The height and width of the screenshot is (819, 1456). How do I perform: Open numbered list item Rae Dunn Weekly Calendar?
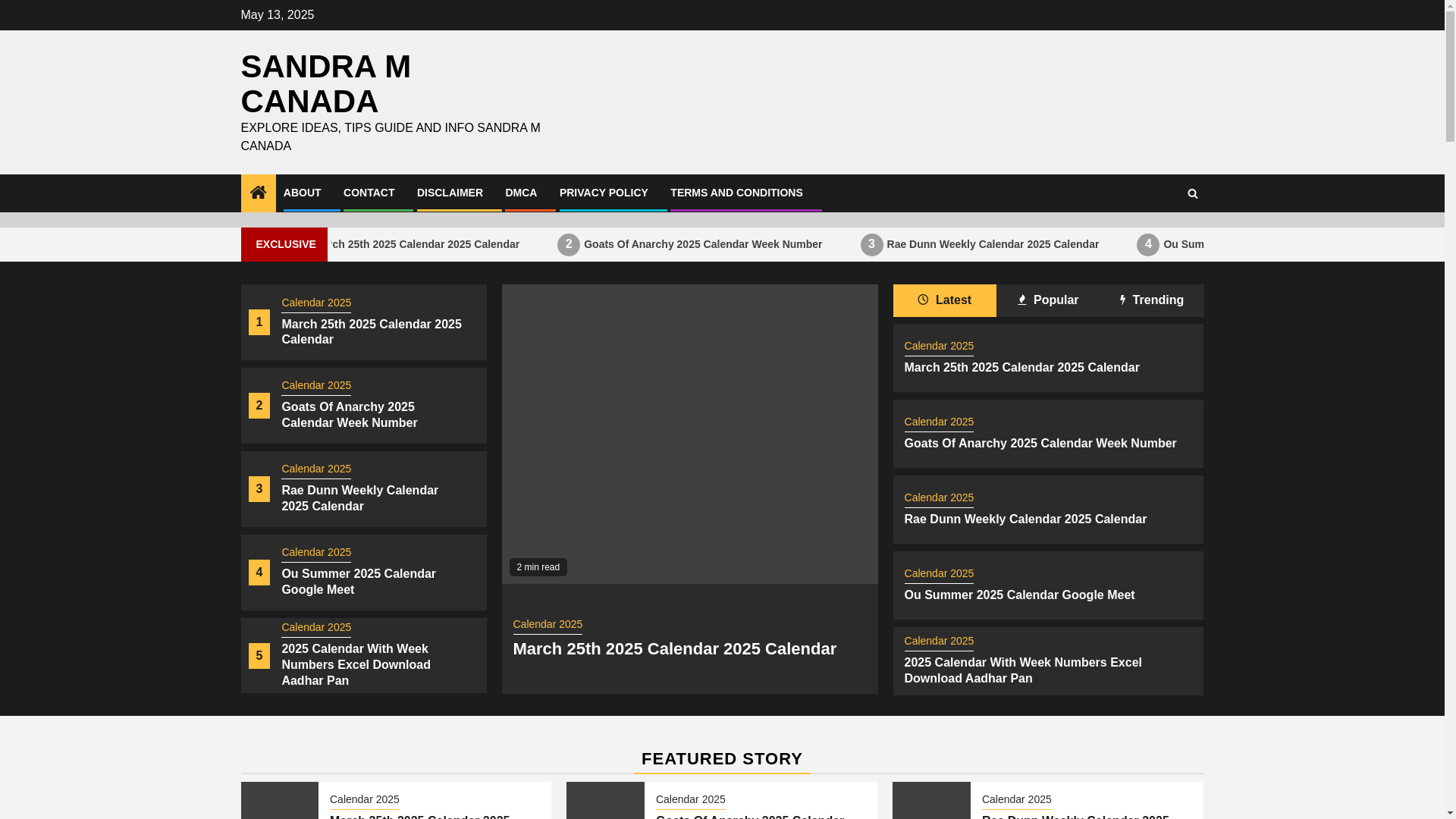tap(360, 498)
